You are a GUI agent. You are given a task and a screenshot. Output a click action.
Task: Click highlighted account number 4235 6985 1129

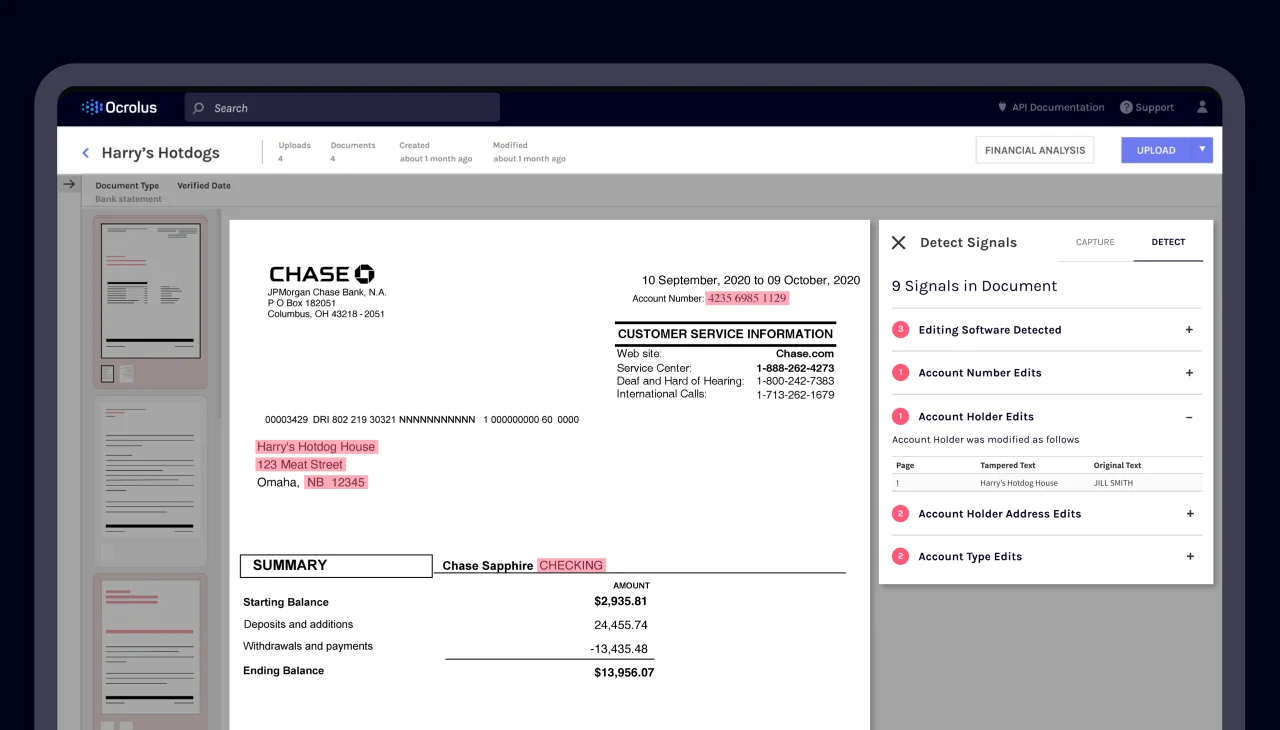click(x=747, y=298)
